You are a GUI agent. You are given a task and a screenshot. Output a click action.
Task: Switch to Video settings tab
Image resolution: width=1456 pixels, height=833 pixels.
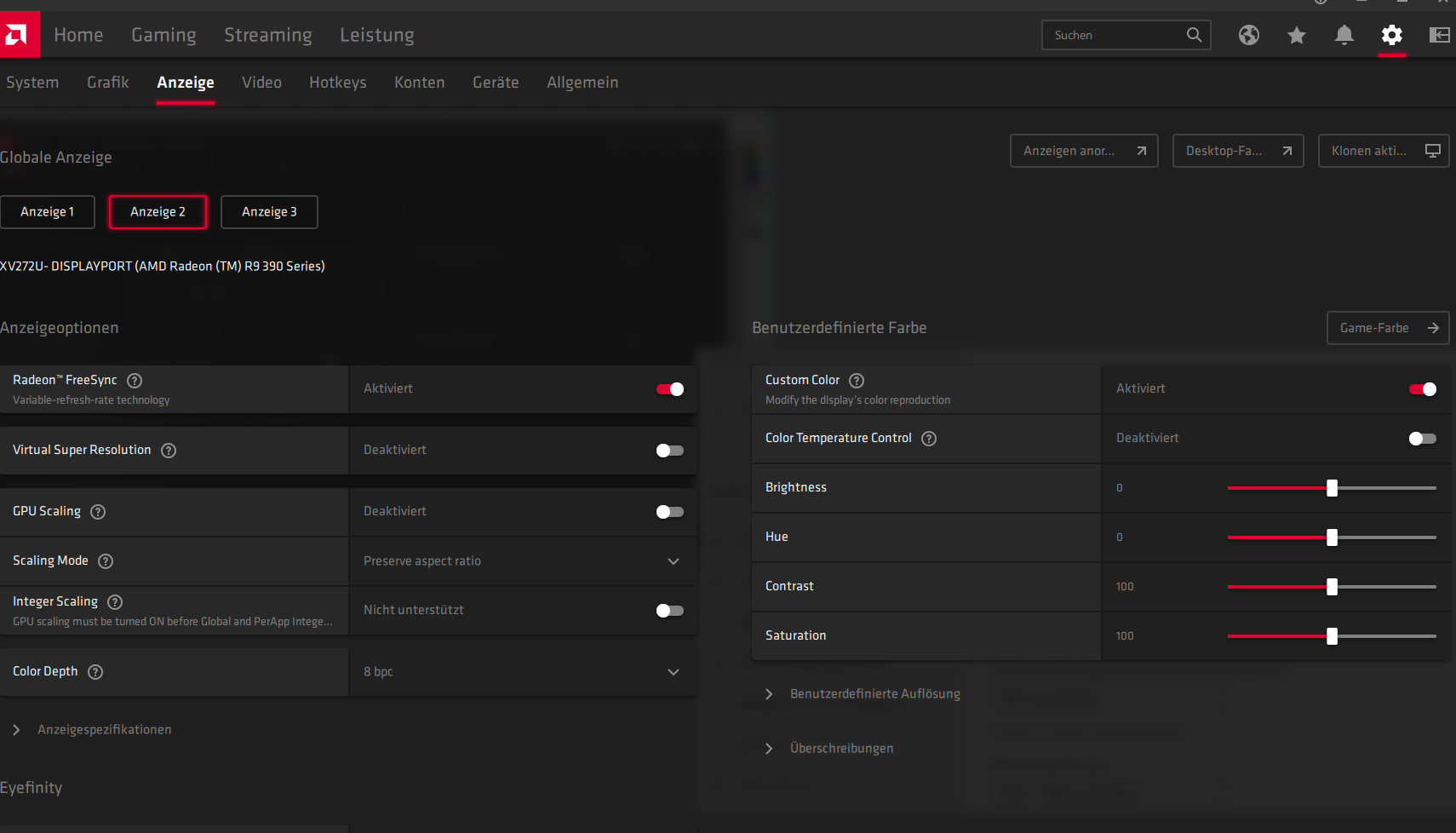(261, 83)
